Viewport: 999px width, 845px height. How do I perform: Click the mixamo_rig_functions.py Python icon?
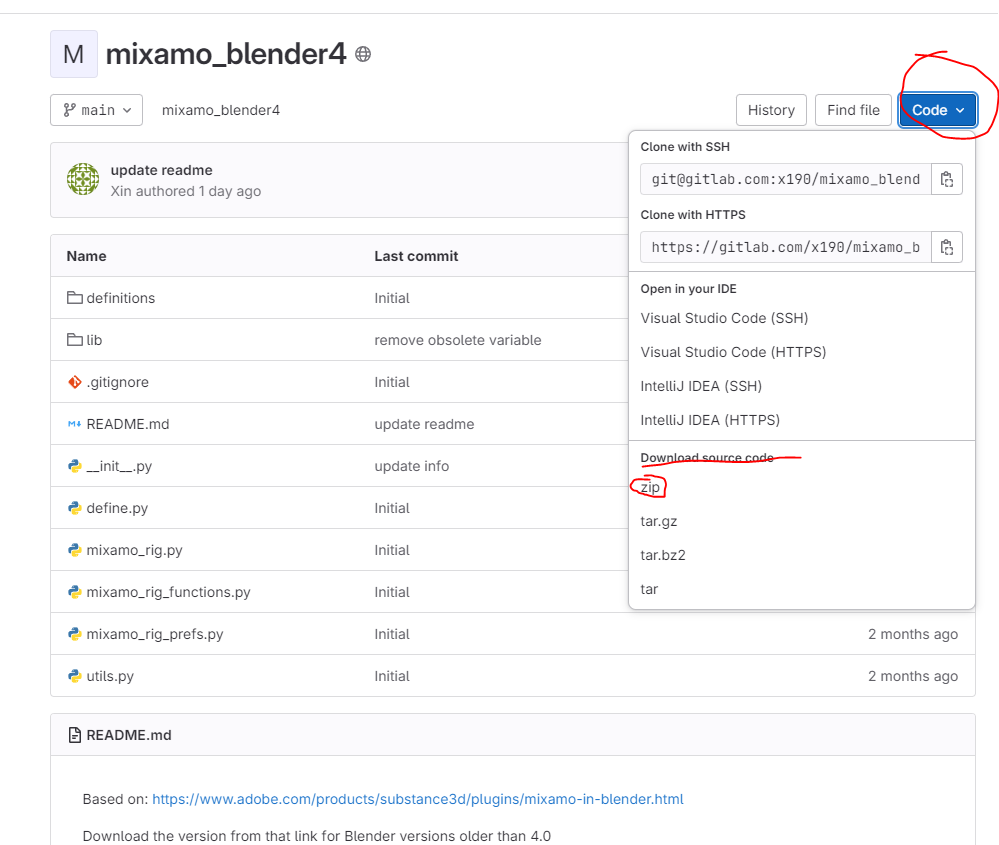(75, 592)
